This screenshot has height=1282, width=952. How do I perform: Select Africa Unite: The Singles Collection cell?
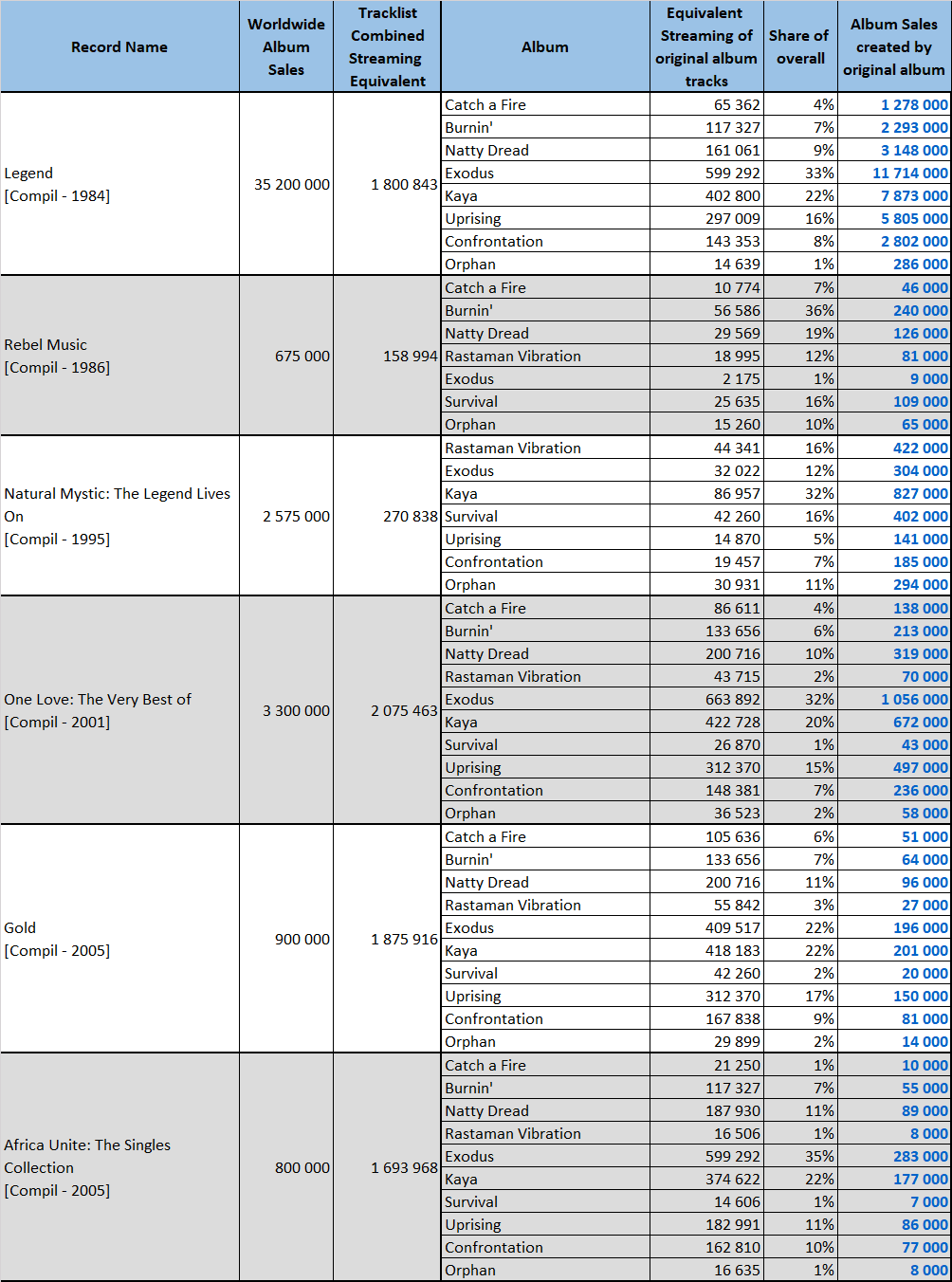pos(119,1167)
